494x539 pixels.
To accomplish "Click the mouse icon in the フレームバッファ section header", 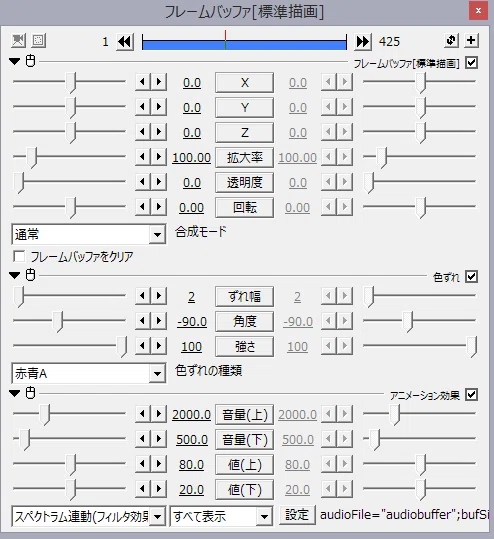I will [31, 61].
